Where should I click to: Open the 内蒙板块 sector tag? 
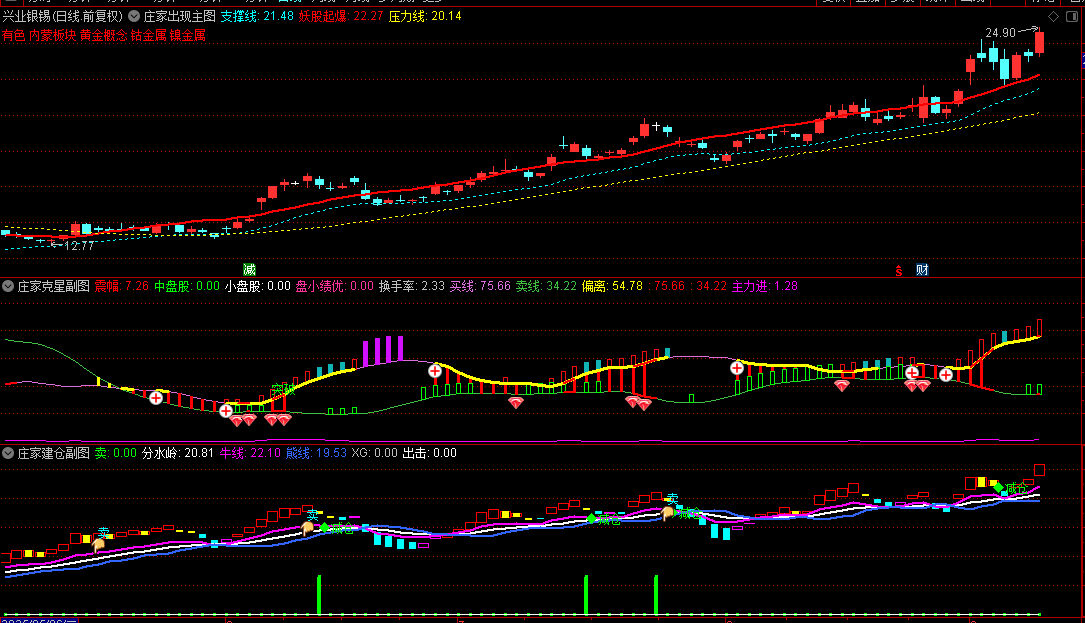click(53, 35)
